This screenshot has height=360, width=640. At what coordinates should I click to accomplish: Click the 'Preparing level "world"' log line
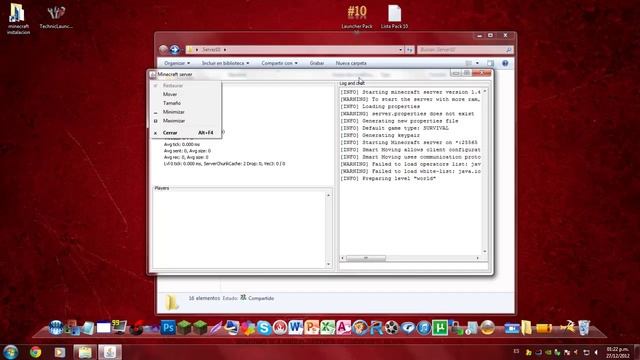pyautogui.click(x=388, y=179)
